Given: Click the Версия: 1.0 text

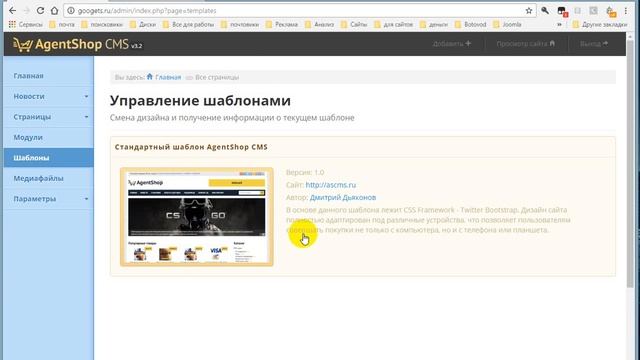Looking at the screenshot, I should click(x=305, y=172).
